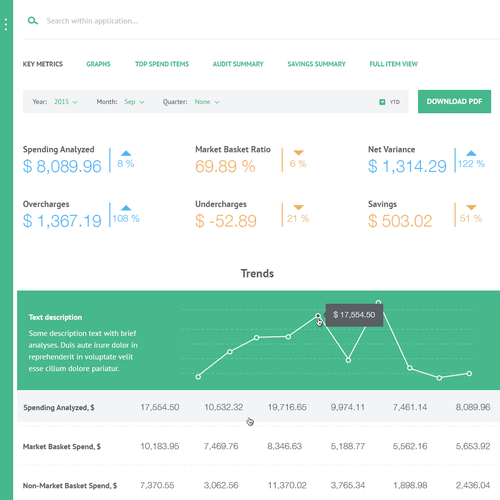Screen dimensions: 500x500
Task: Click the lowest dip point left of the peak
Action: (x=348, y=360)
